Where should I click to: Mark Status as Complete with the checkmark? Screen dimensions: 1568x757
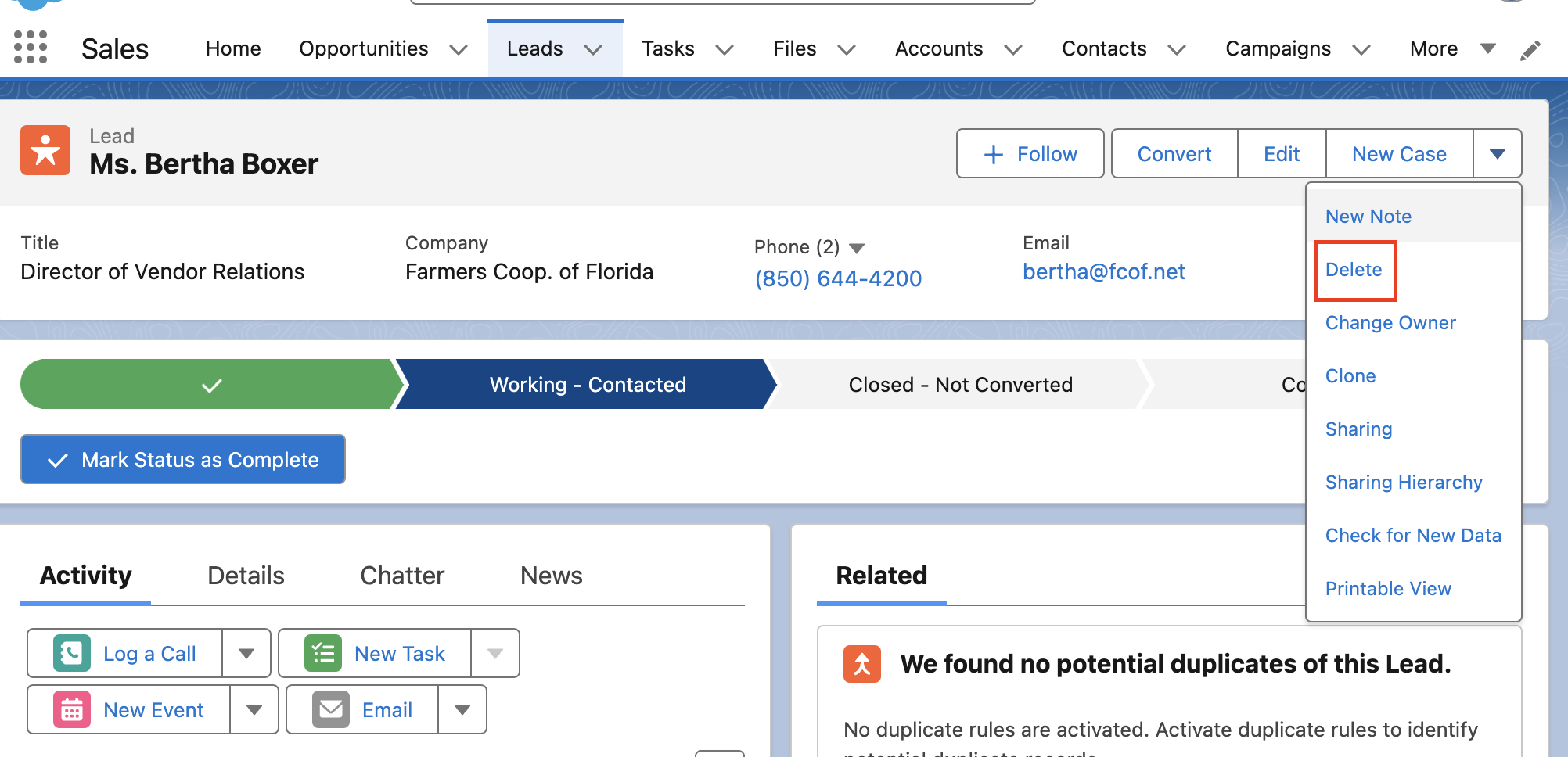click(182, 459)
